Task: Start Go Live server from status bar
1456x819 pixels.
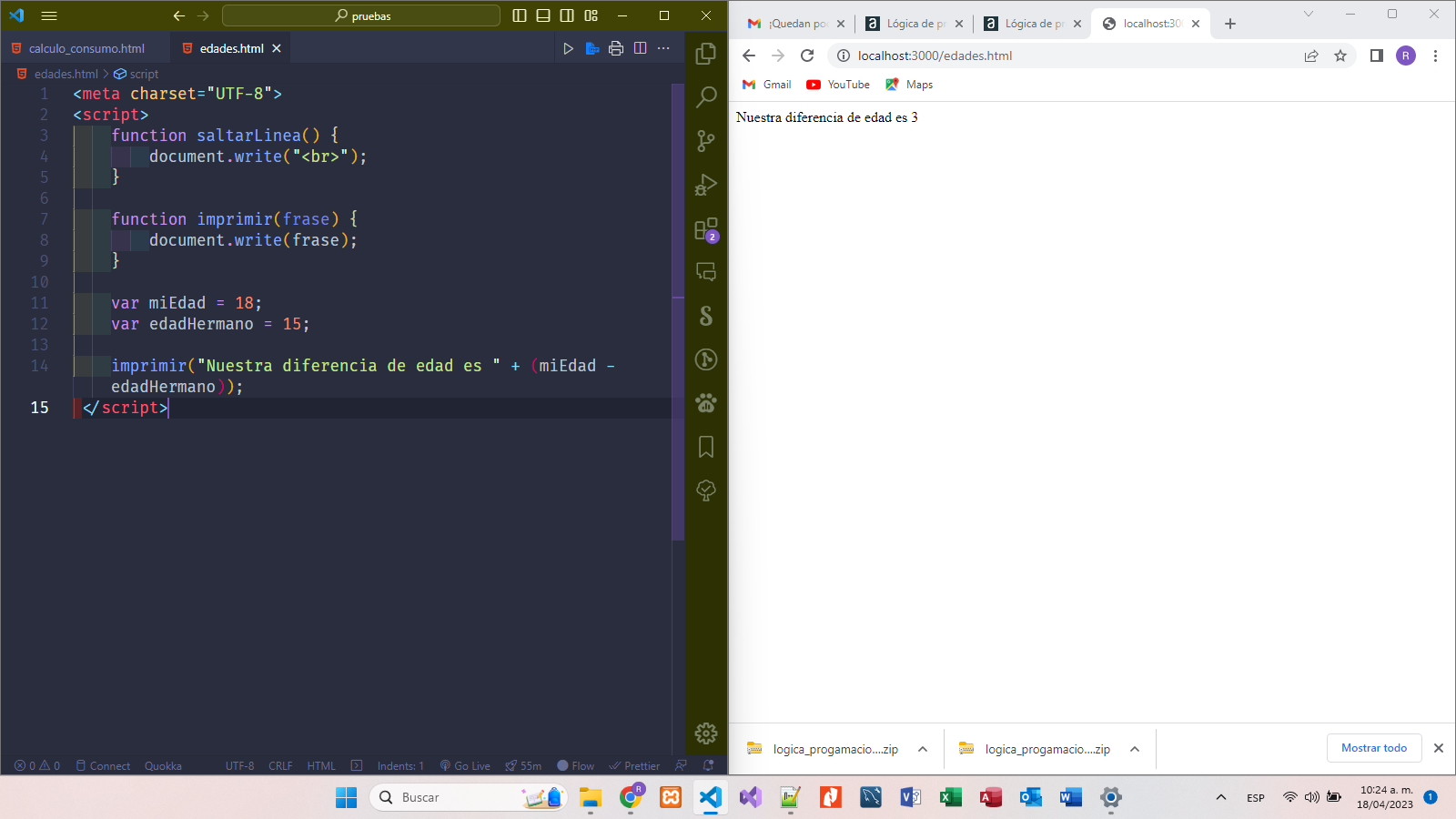Action: pyautogui.click(x=465, y=765)
